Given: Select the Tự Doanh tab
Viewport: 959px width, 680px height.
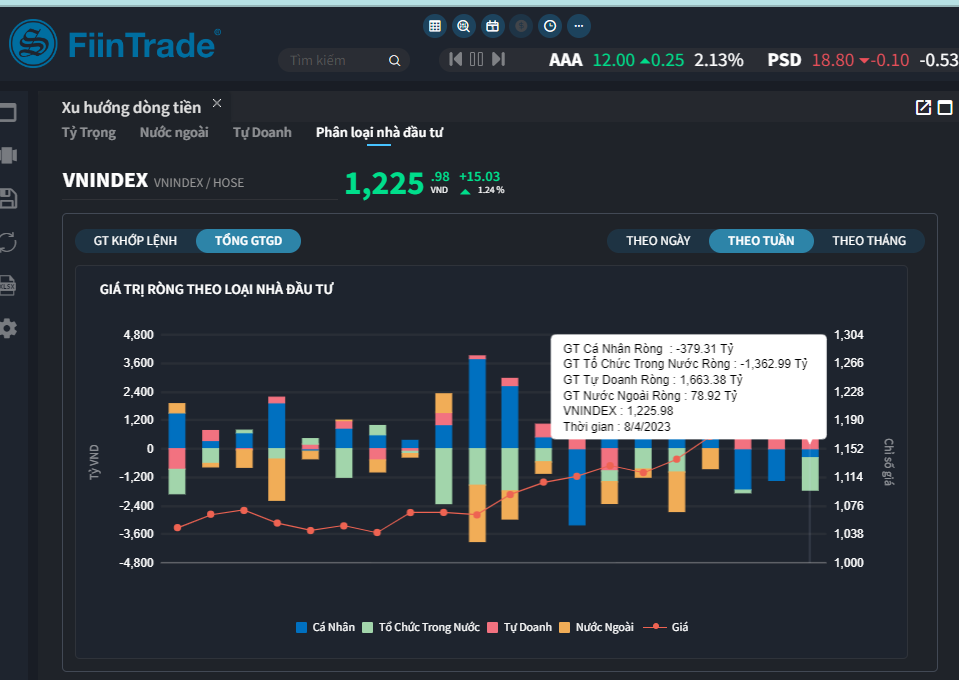Looking at the screenshot, I should point(262,132).
